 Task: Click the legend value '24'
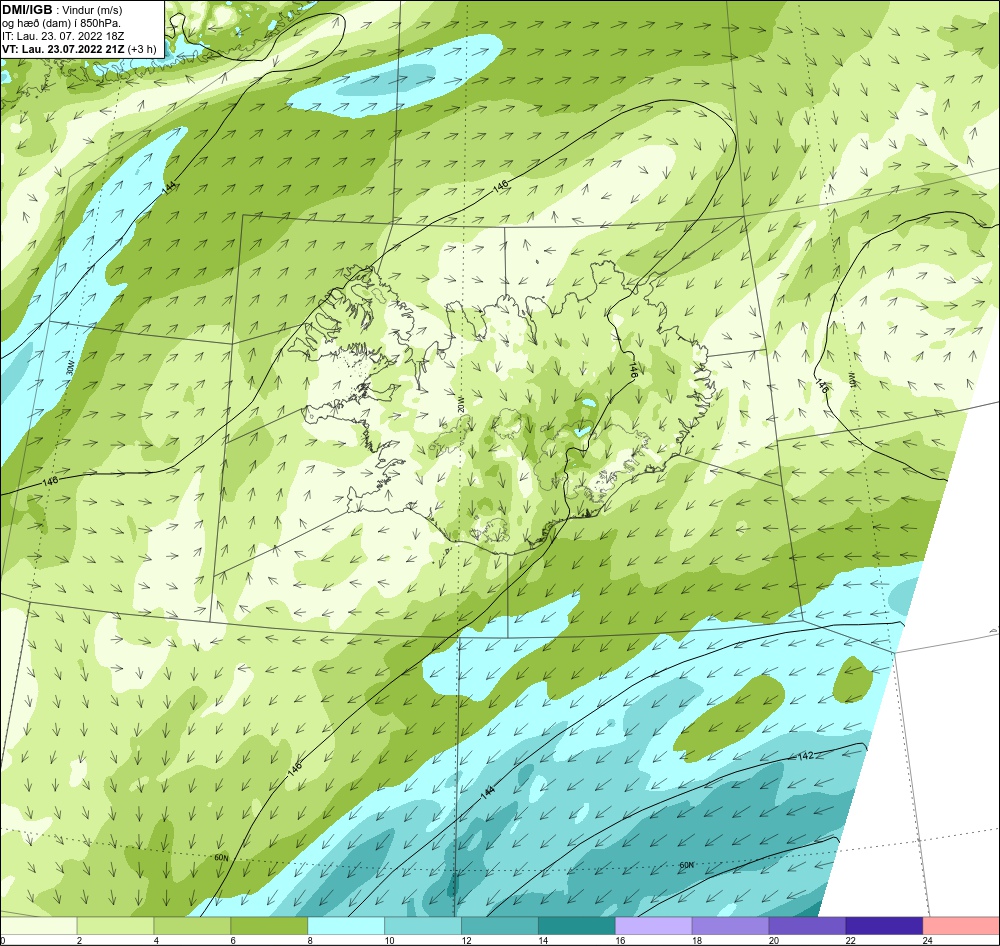click(927, 940)
